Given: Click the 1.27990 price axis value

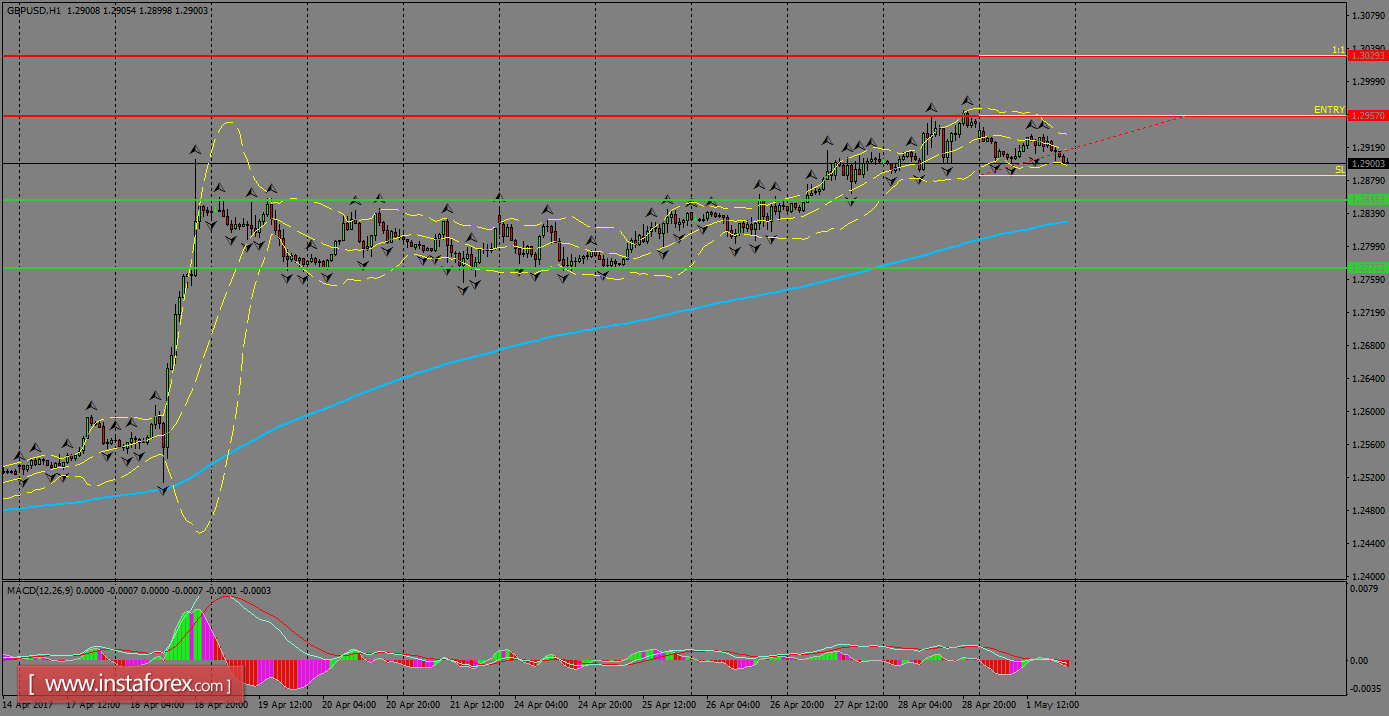Looking at the screenshot, I should coord(1367,247).
